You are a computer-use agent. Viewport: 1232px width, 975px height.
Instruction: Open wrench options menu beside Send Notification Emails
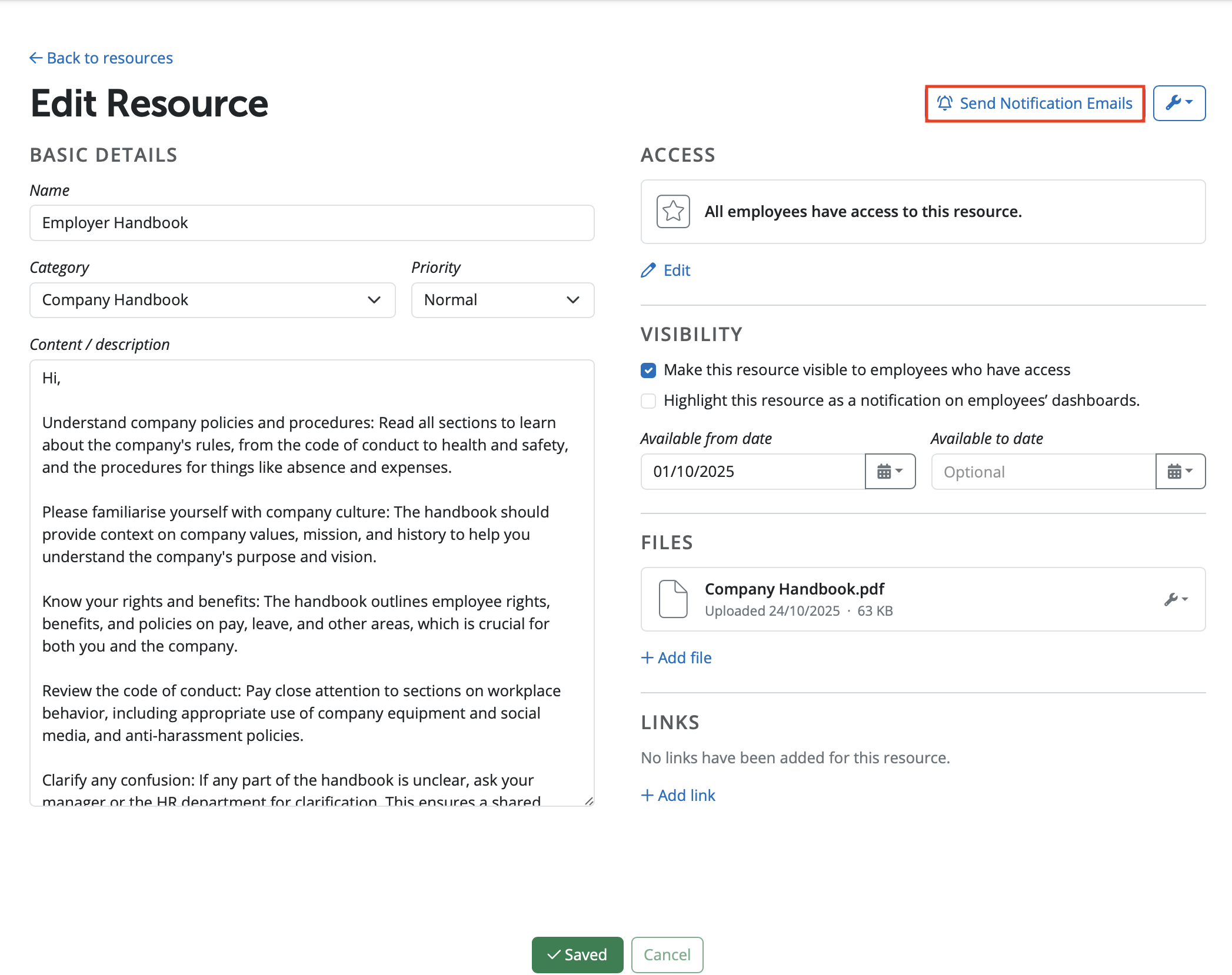pos(1178,103)
